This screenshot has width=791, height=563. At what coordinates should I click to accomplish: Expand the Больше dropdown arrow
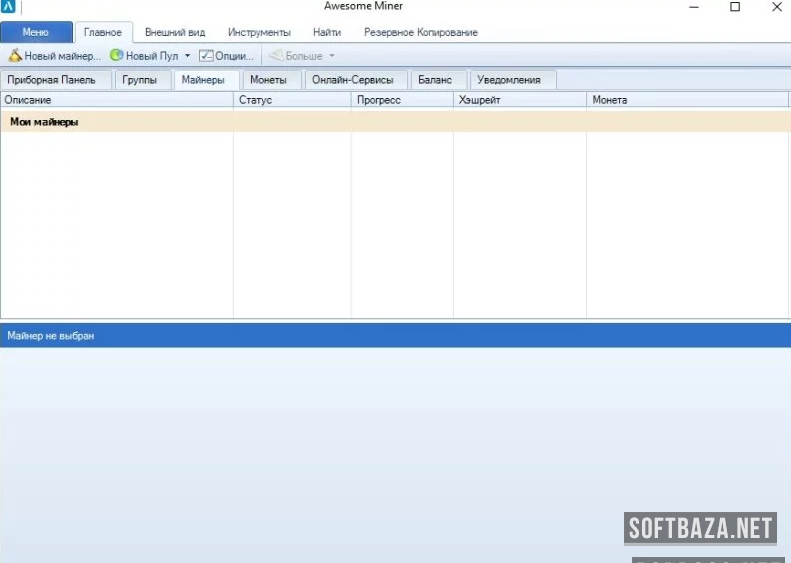pos(332,56)
